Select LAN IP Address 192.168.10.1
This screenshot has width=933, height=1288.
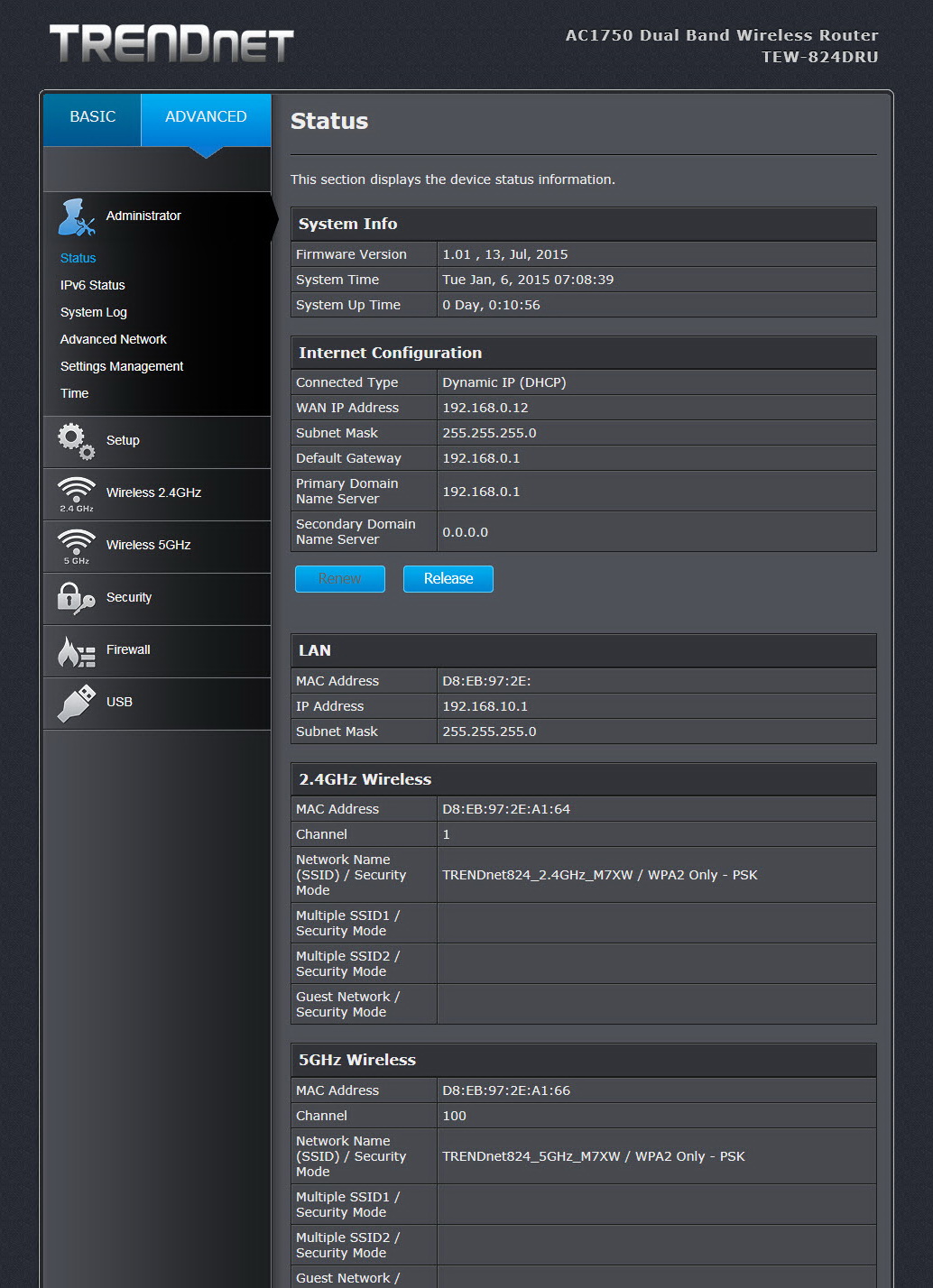pos(485,706)
